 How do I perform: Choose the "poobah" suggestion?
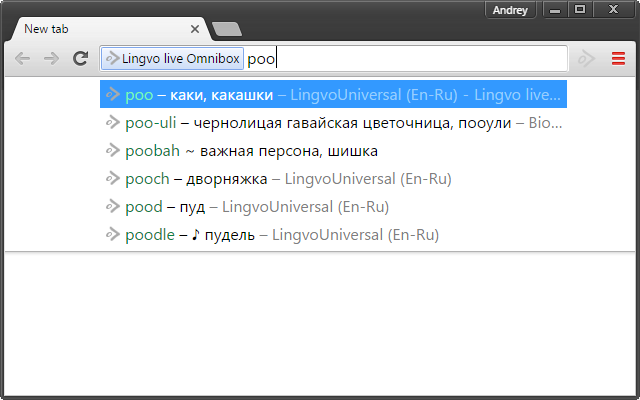tap(333, 151)
